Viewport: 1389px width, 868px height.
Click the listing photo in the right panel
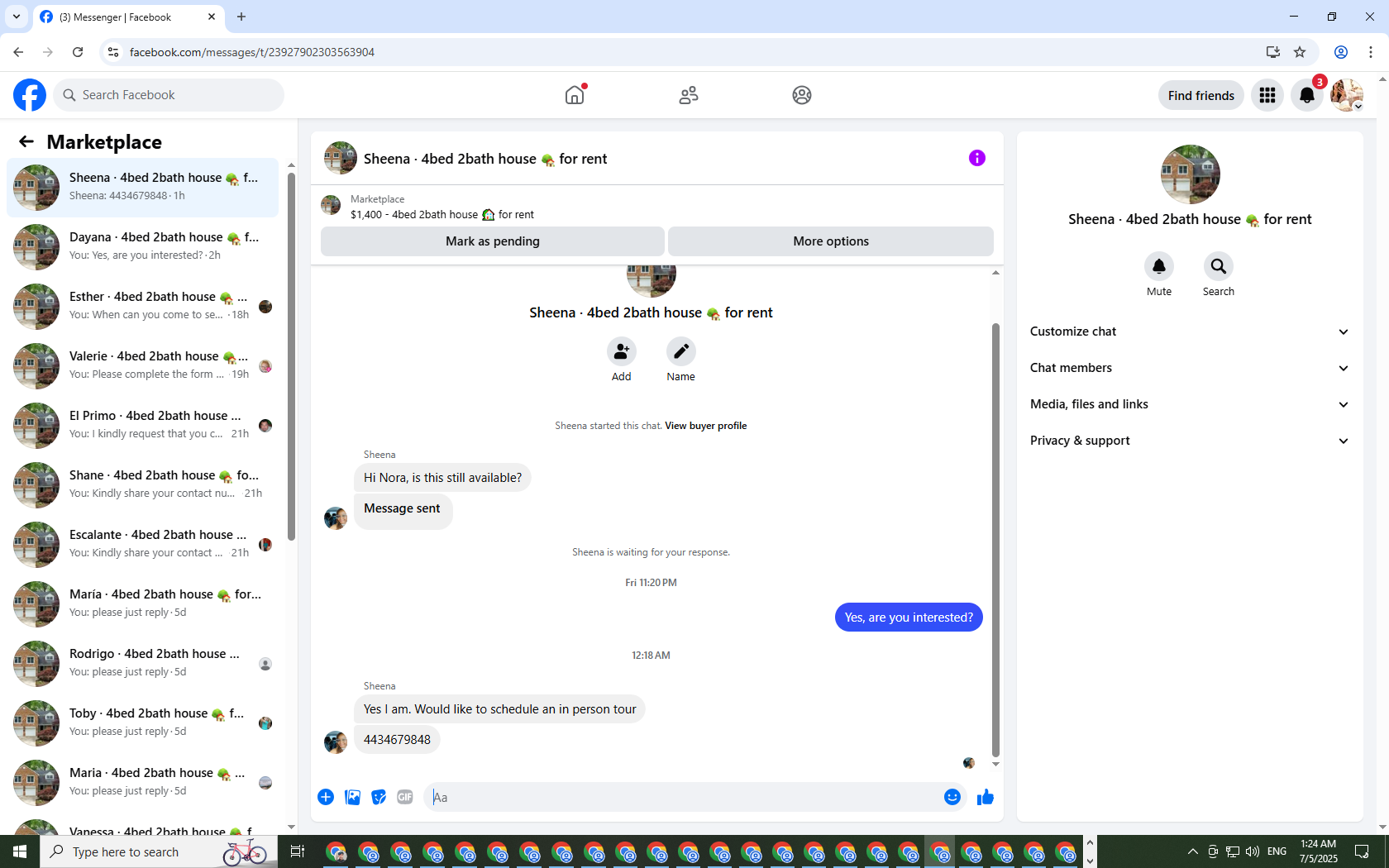tap(1191, 174)
